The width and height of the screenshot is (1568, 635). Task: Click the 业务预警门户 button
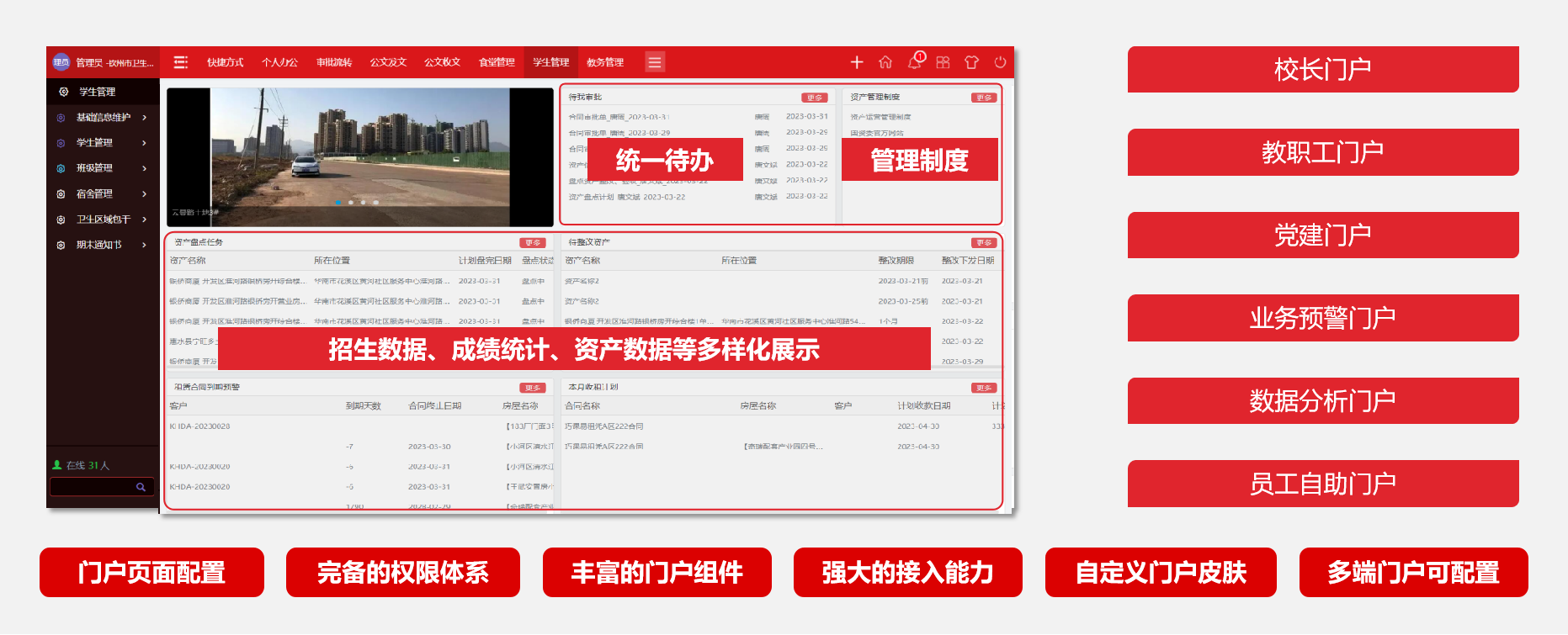tap(1323, 318)
